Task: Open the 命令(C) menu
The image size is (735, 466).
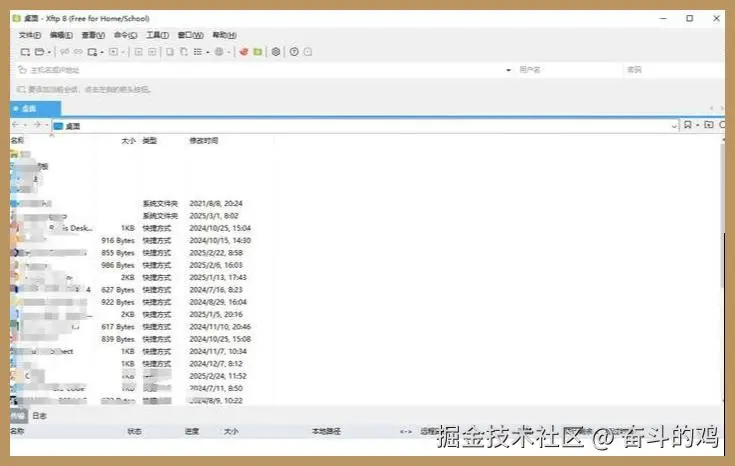Action: (125, 35)
